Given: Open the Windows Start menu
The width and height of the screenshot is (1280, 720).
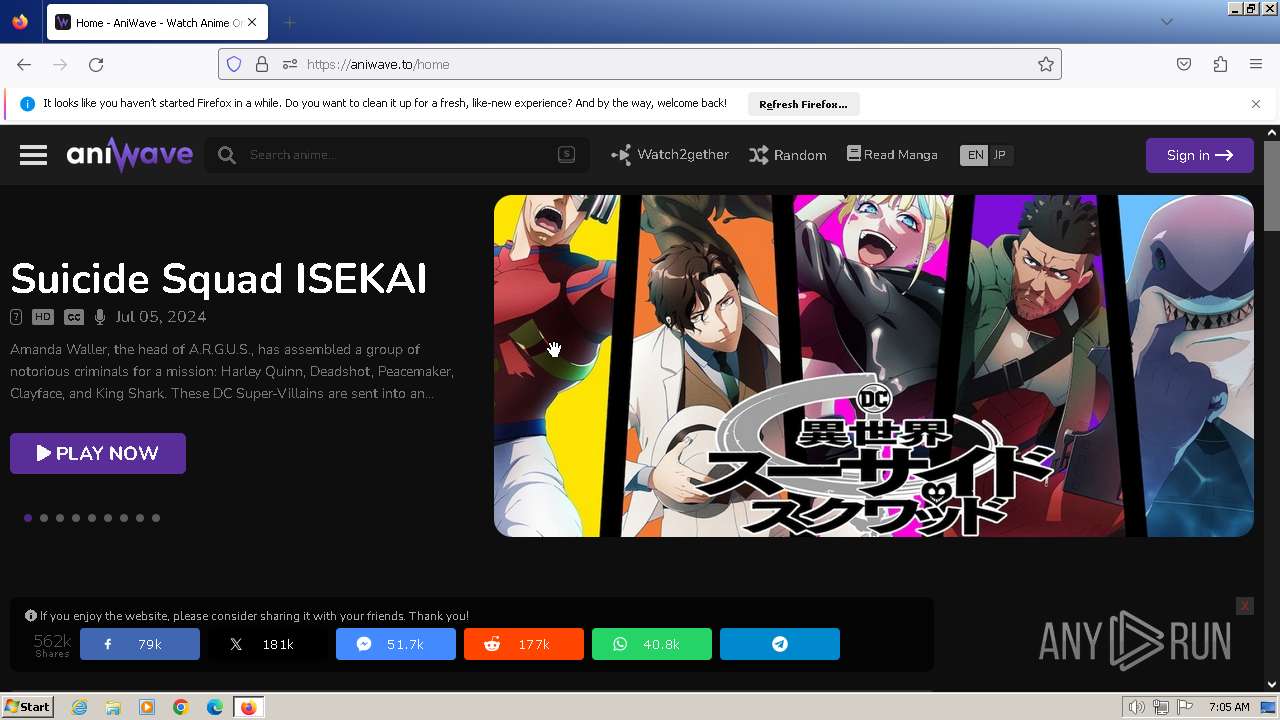Looking at the screenshot, I should pos(27,707).
